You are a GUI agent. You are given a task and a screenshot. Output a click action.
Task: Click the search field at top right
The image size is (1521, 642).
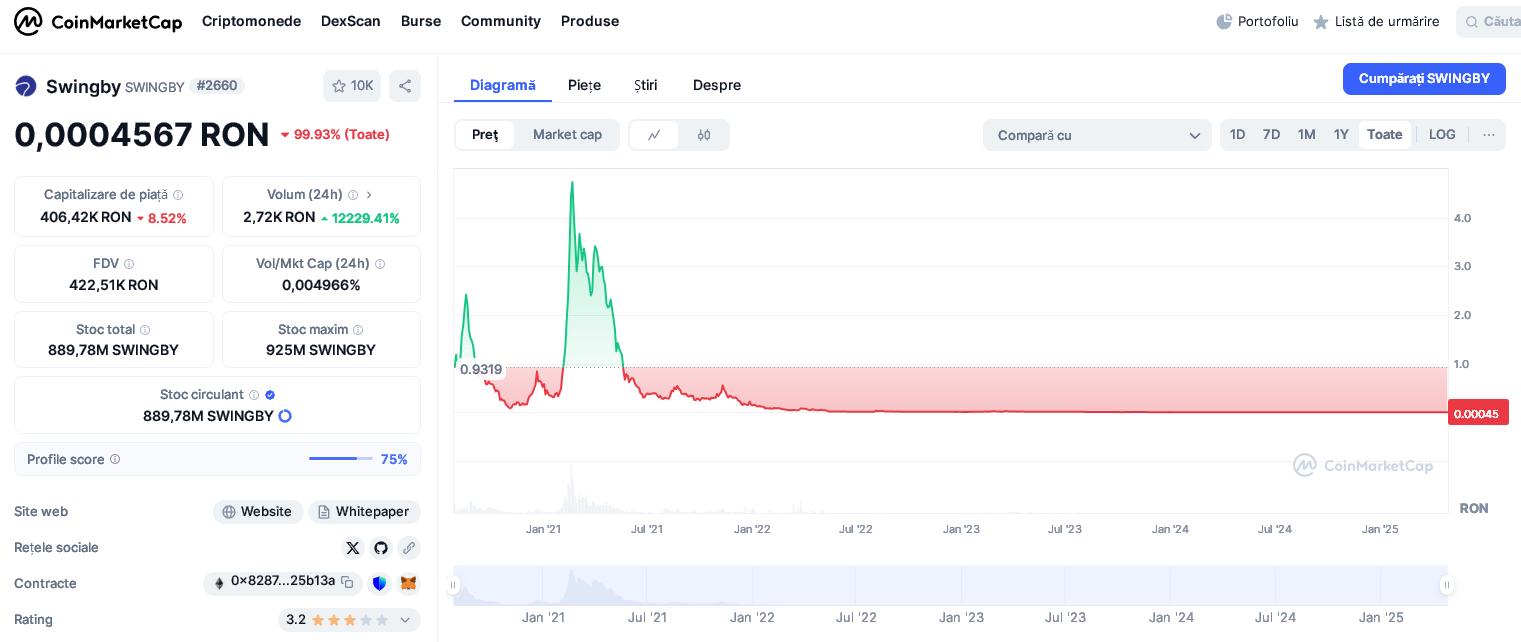(1490, 21)
